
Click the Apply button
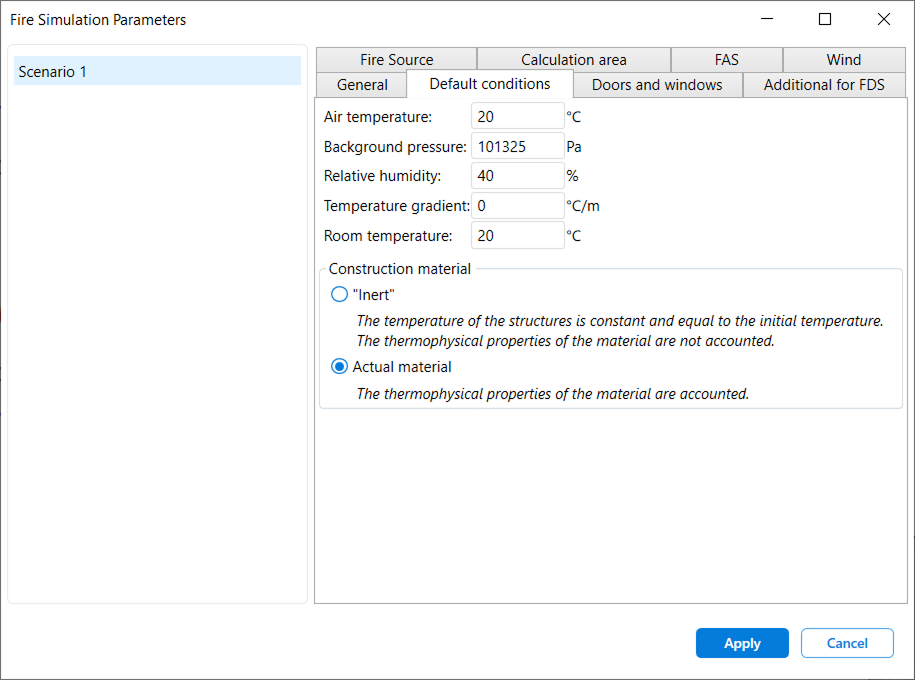tap(742, 643)
